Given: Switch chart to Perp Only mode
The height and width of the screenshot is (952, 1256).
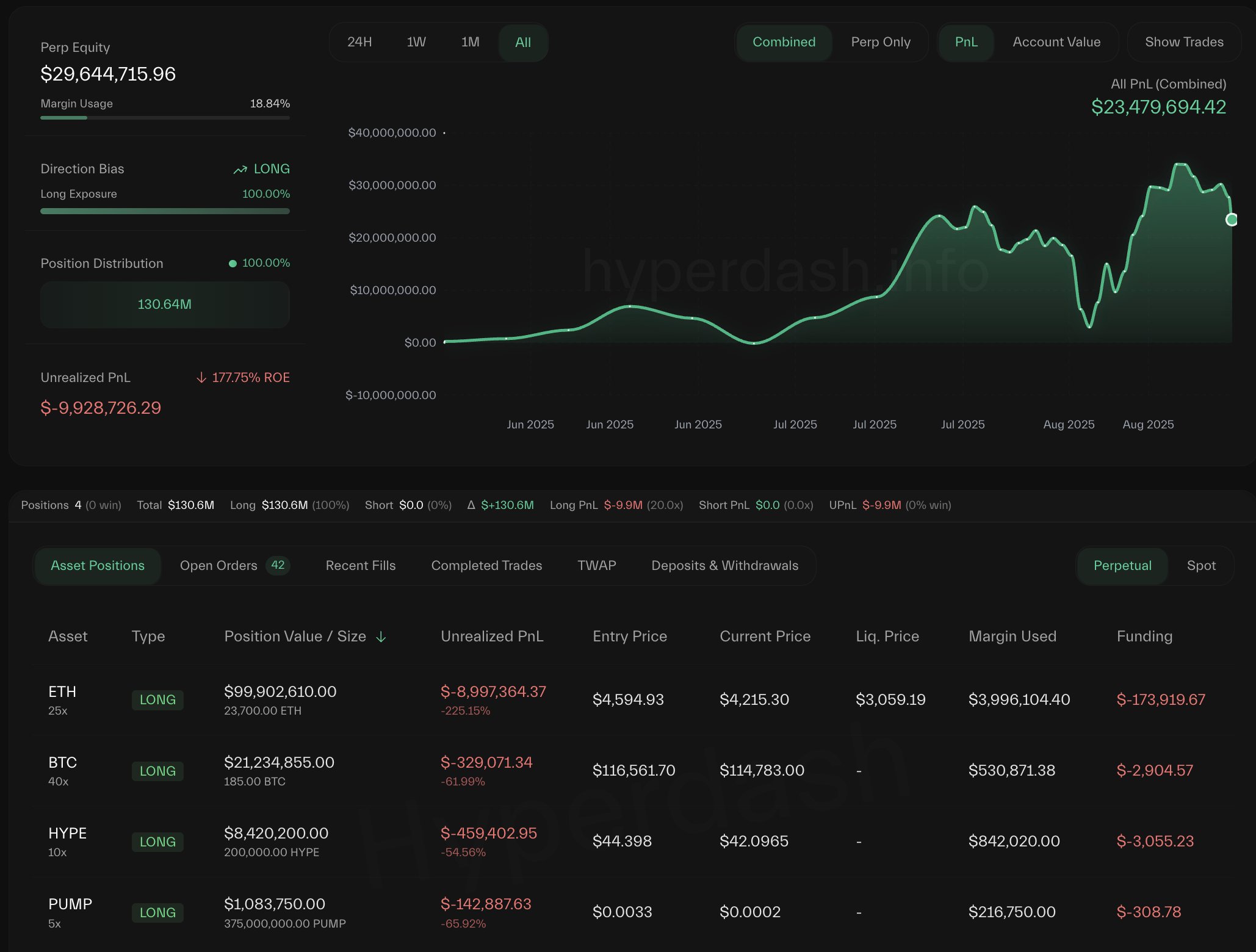Looking at the screenshot, I should (880, 42).
